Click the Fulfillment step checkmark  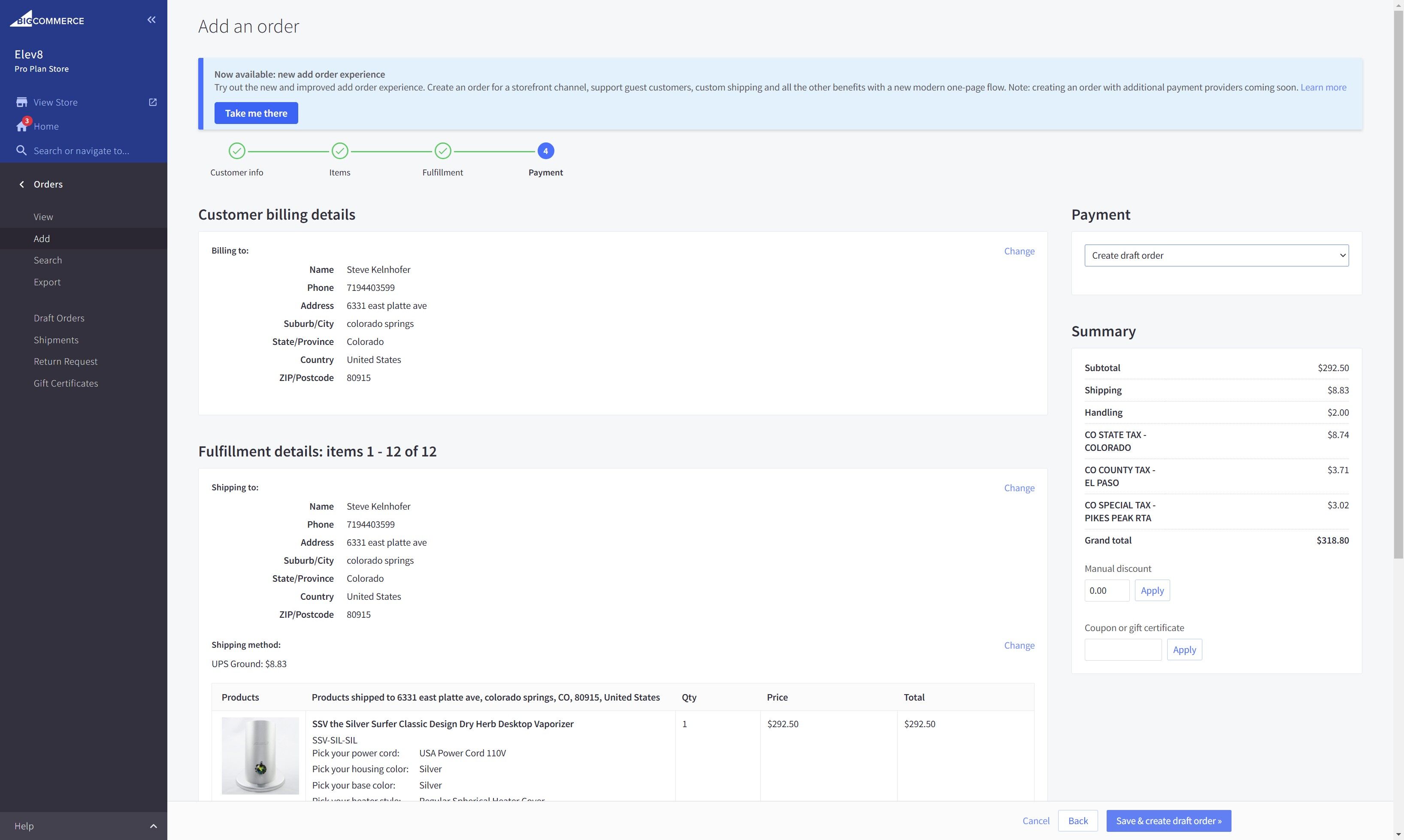443,151
